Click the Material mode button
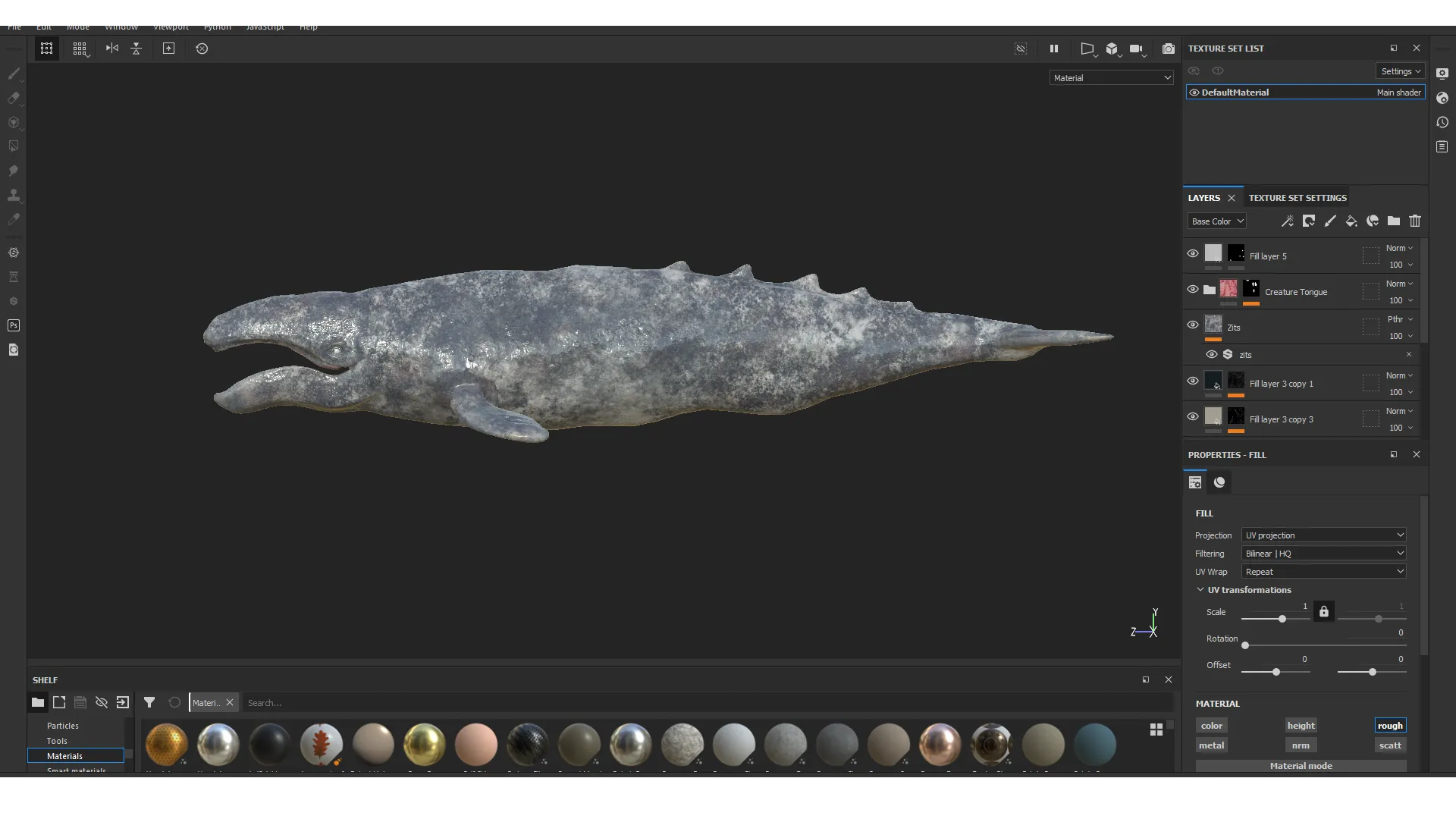 pos(1301,766)
